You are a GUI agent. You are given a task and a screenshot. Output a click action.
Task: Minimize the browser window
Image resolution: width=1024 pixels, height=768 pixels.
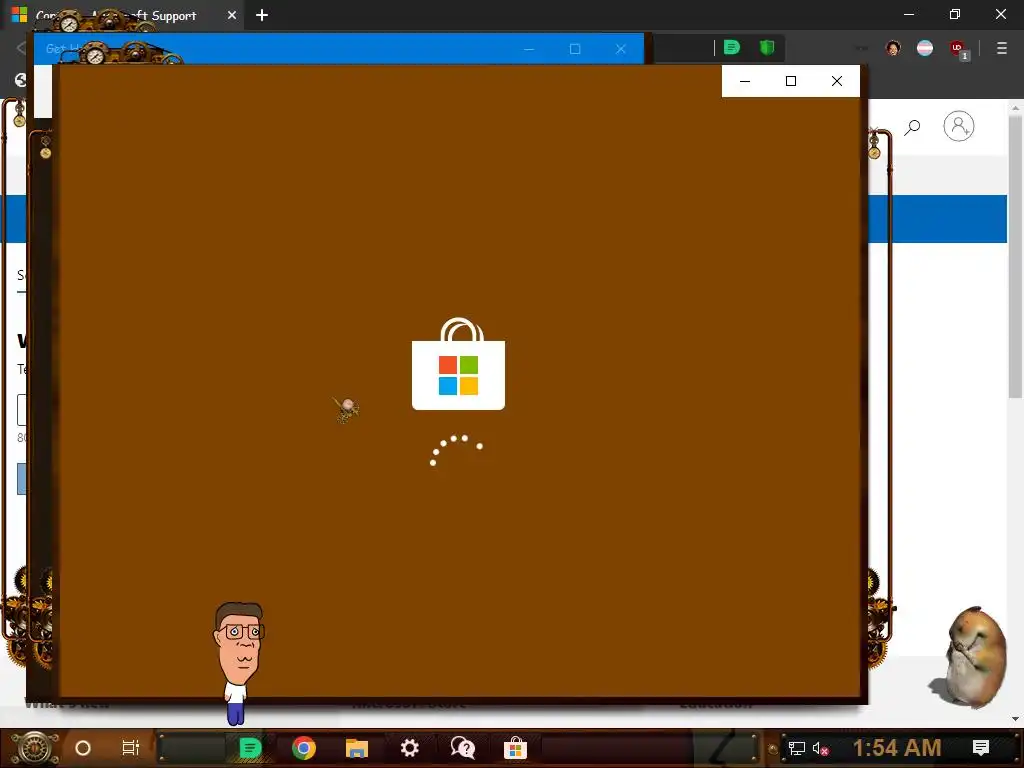[x=909, y=14]
